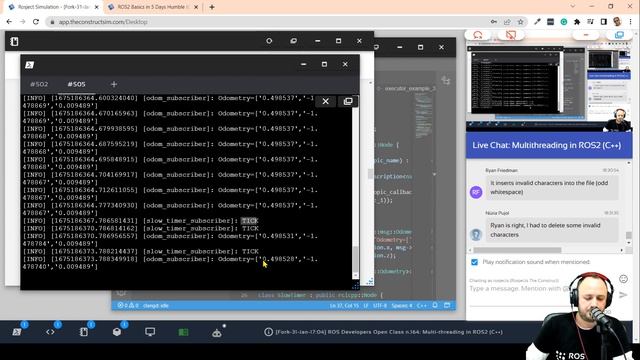Switch to terminal tab #502
The height and width of the screenshot is (360, 640).
39,84
